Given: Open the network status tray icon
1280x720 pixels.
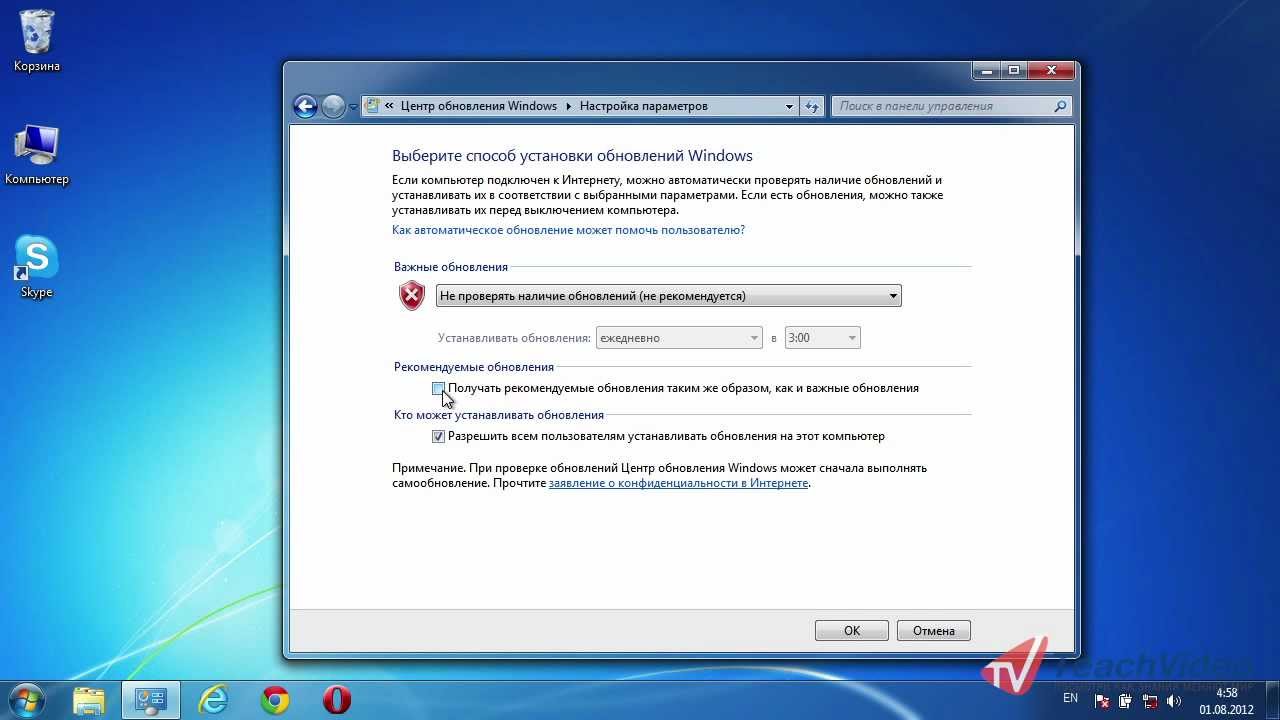Looking at the screenshot, I should [x=1150, y=700].
